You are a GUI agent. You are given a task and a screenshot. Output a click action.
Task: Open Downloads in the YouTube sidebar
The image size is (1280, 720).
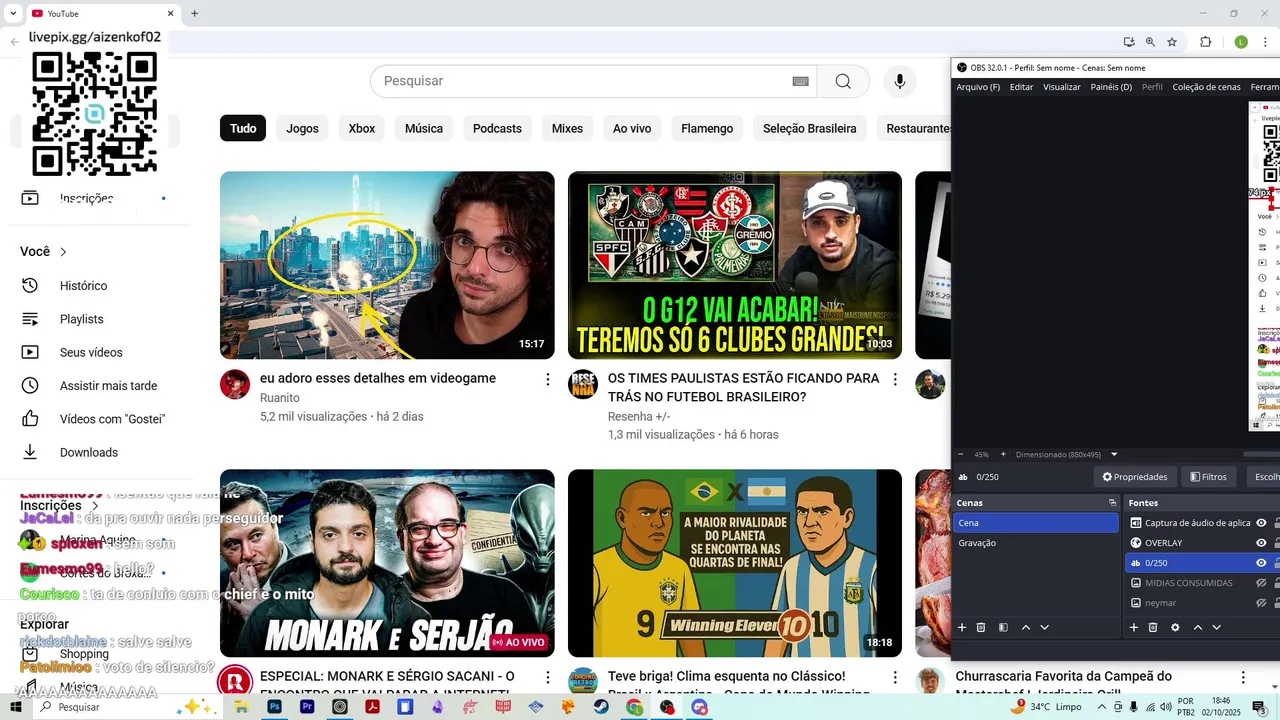point(88,452)
